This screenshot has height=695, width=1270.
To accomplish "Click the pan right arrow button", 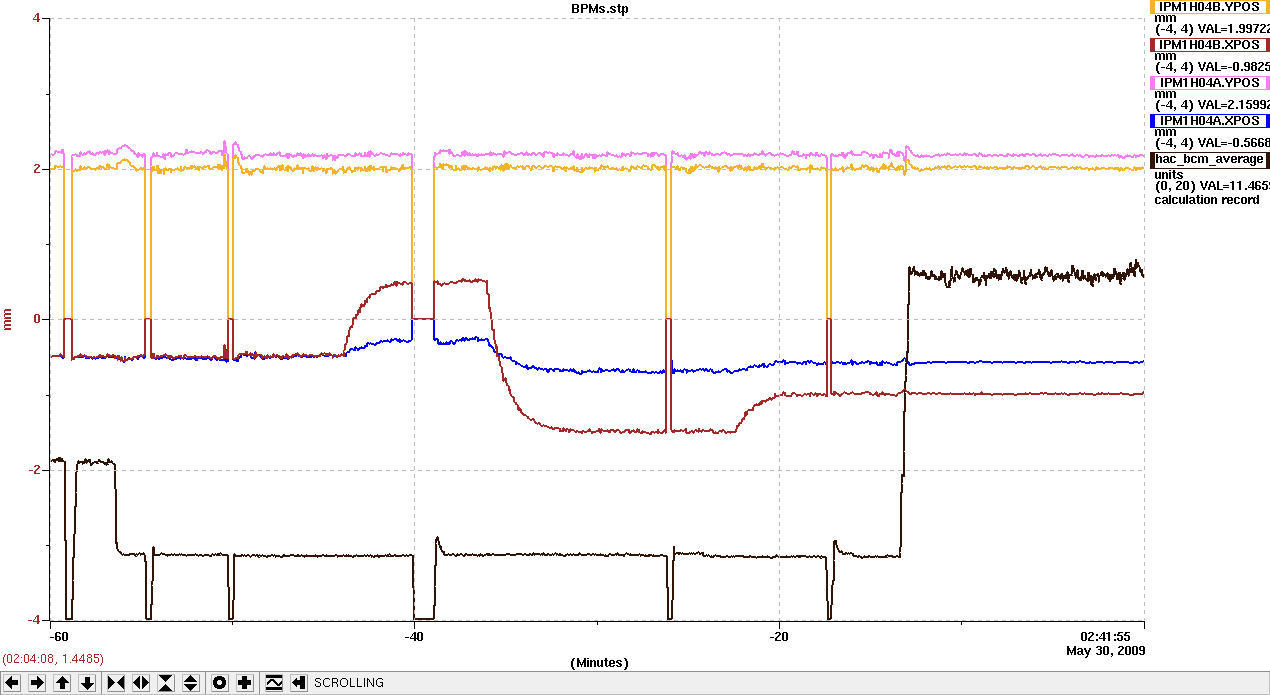I will [37, 683].
